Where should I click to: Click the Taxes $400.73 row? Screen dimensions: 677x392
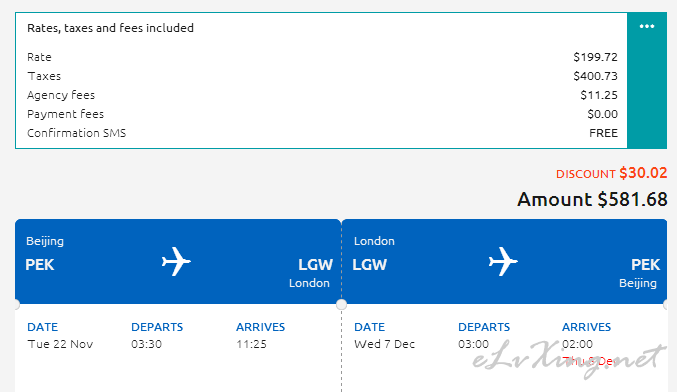[x=322, y=76]
